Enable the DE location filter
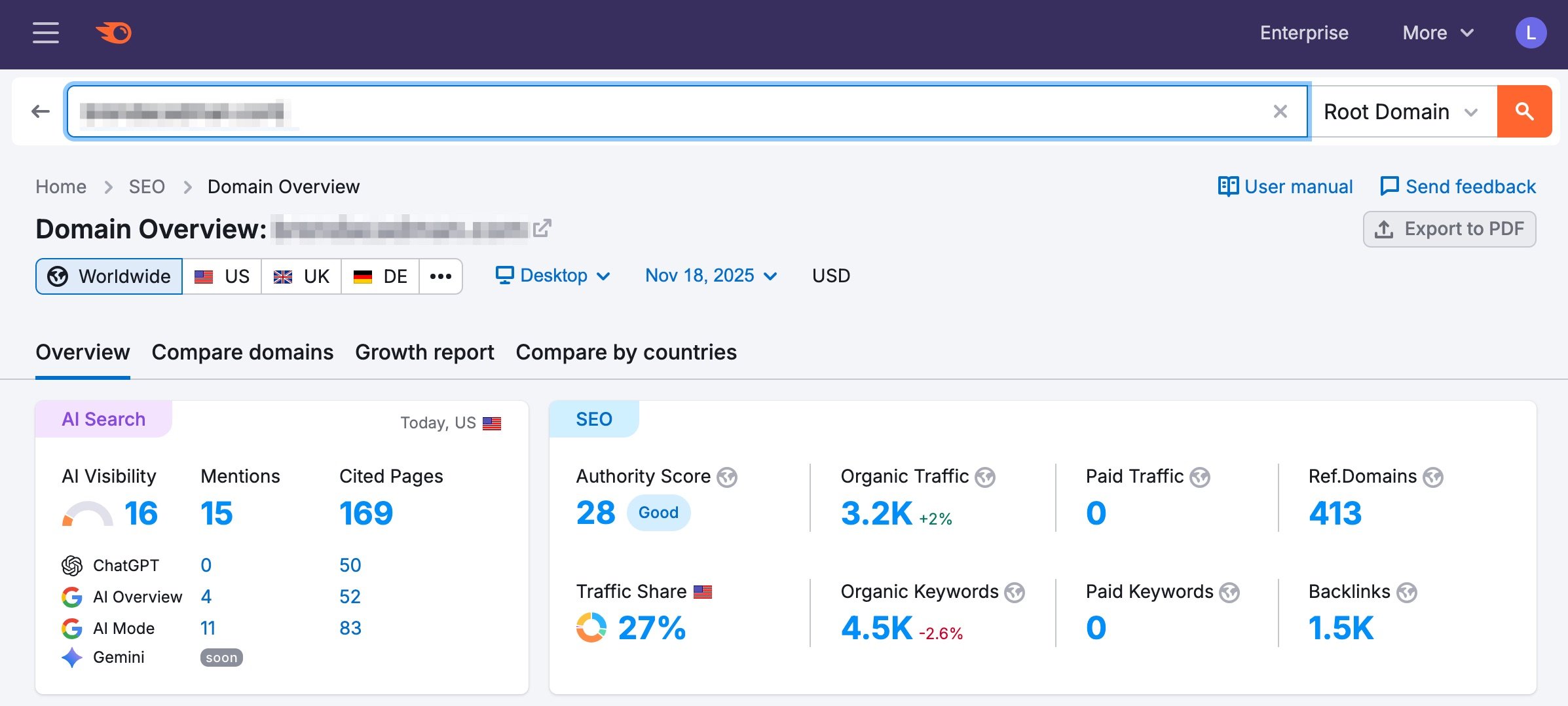The width and height of the screenshot is (1568, 706). coord(379,276)
